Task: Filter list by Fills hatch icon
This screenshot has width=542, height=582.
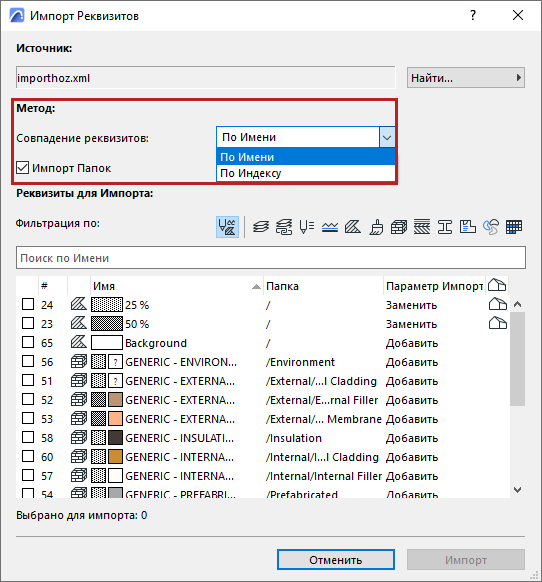Action: pos(353,226)
